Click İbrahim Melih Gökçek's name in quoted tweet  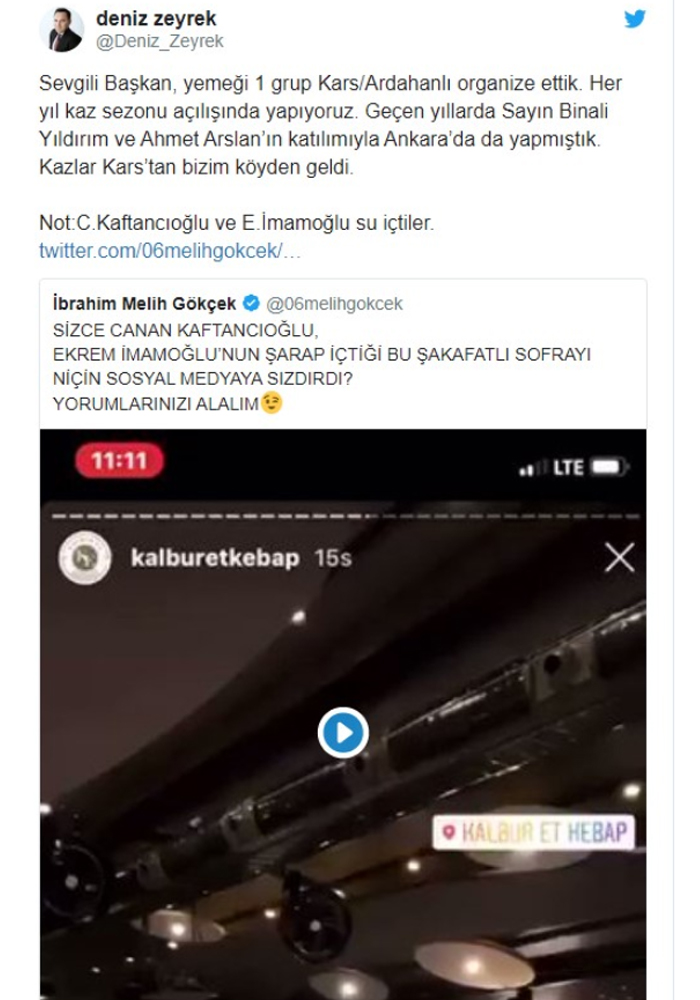144,304
